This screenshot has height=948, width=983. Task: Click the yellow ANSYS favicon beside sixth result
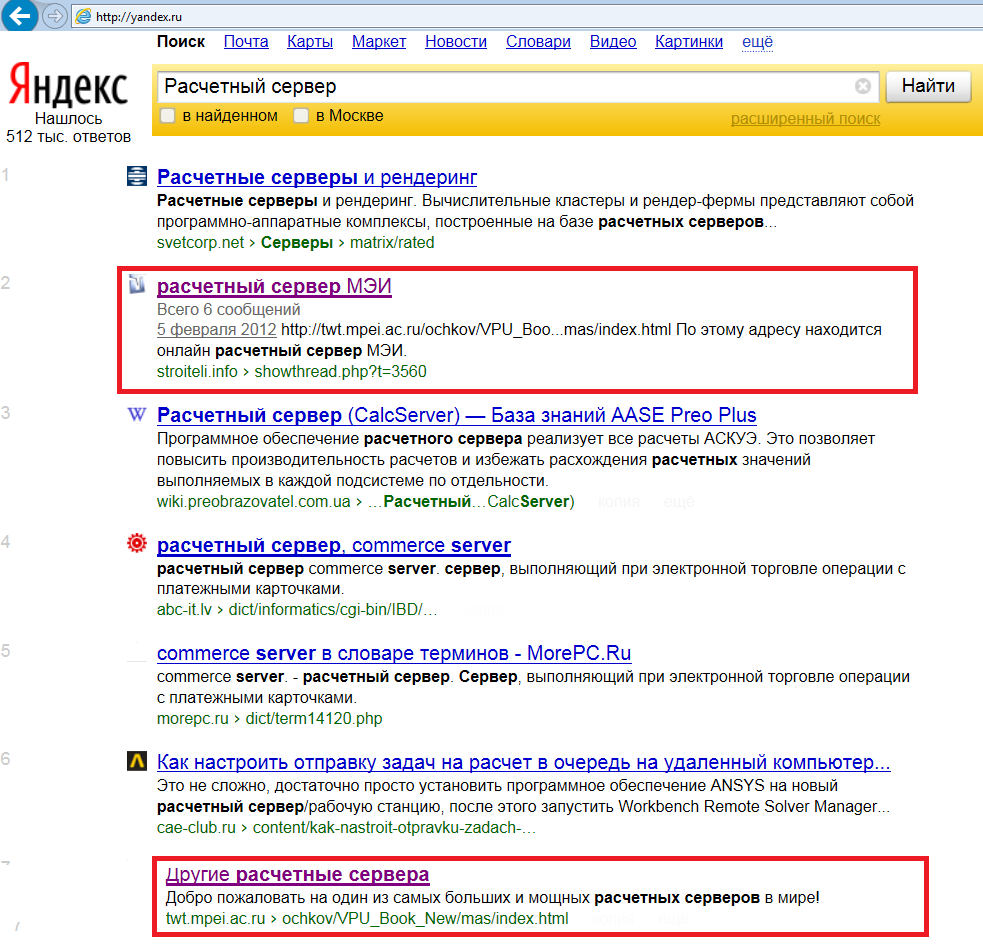click(x=137, y=761)
